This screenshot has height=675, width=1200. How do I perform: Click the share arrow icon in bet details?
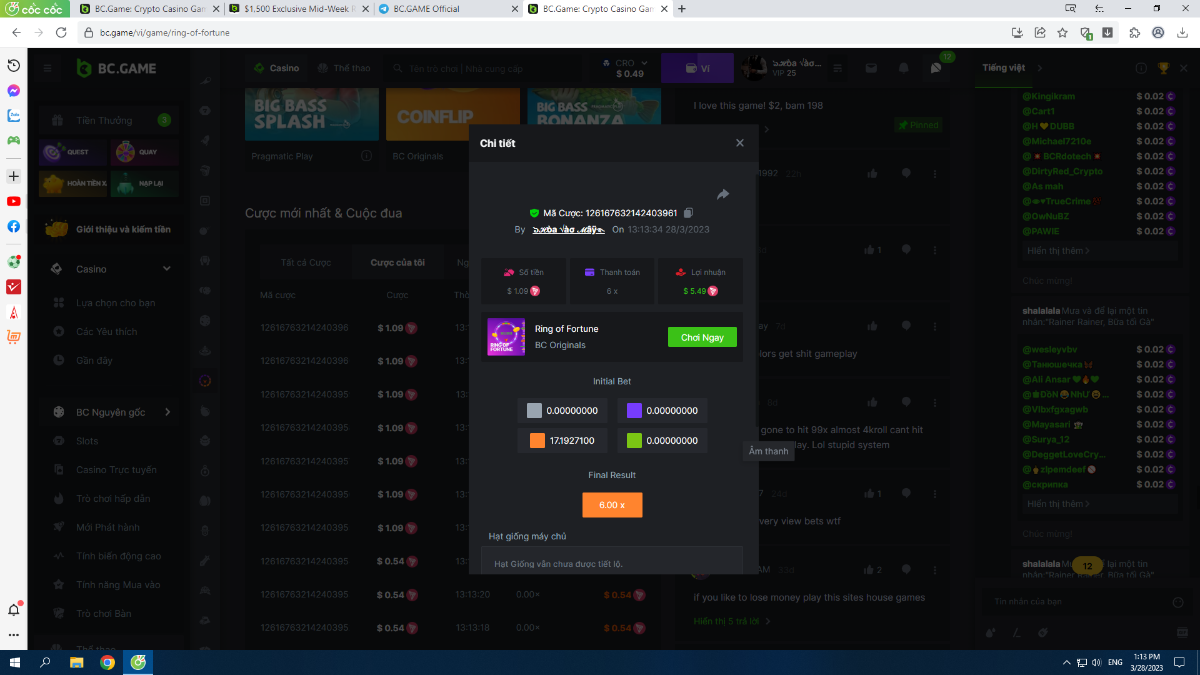[723, 194]
